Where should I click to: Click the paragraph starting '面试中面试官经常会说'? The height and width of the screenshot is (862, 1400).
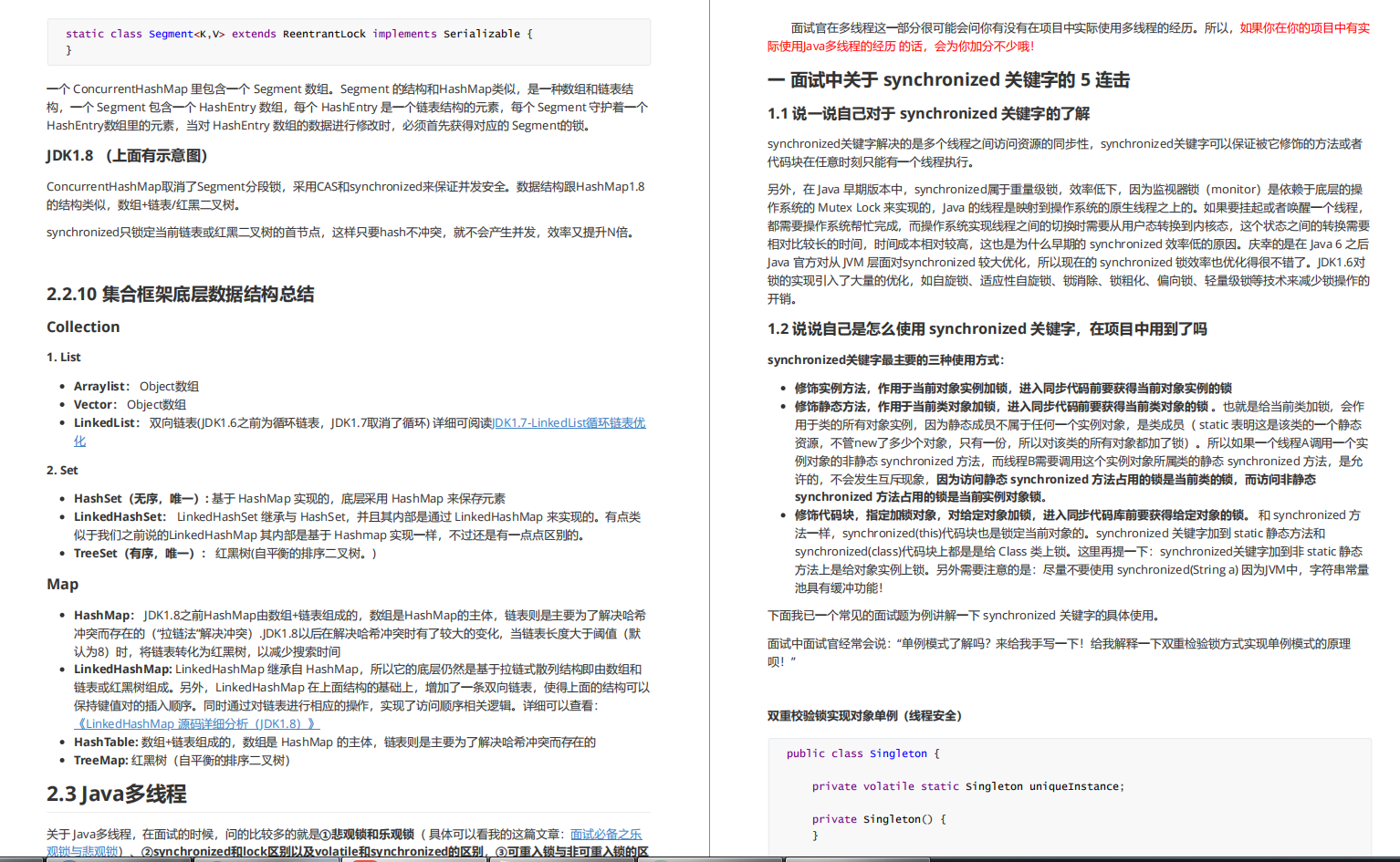pos(1059,653)
